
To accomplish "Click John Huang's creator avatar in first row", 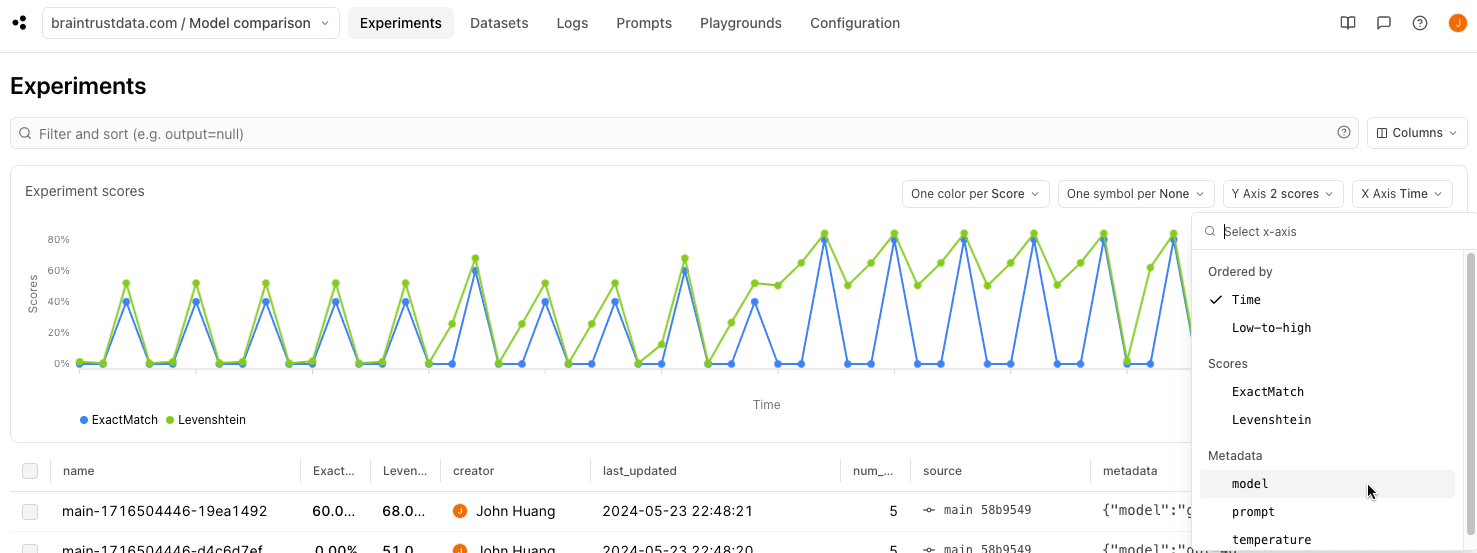I will pos(460,511).
